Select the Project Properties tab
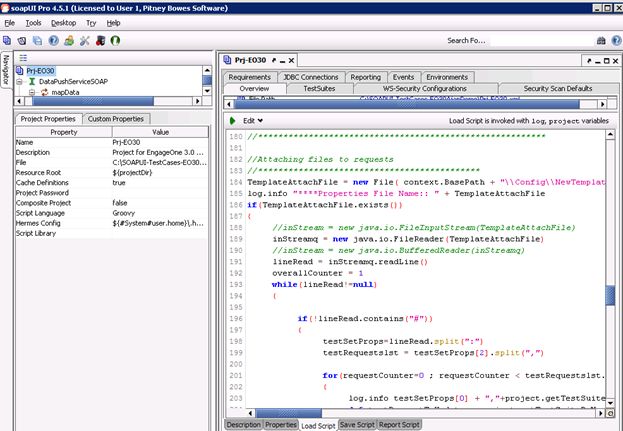 click(48, 119)
